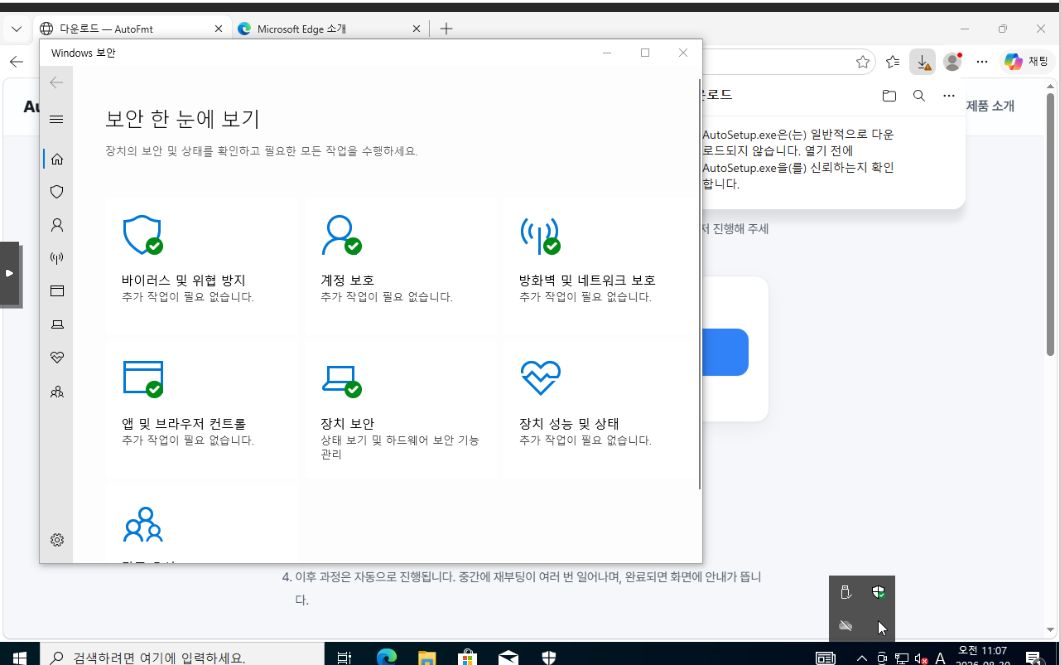1061x665 pixels.
Task: Open Edge profile avatar
Action: point(953,62)
